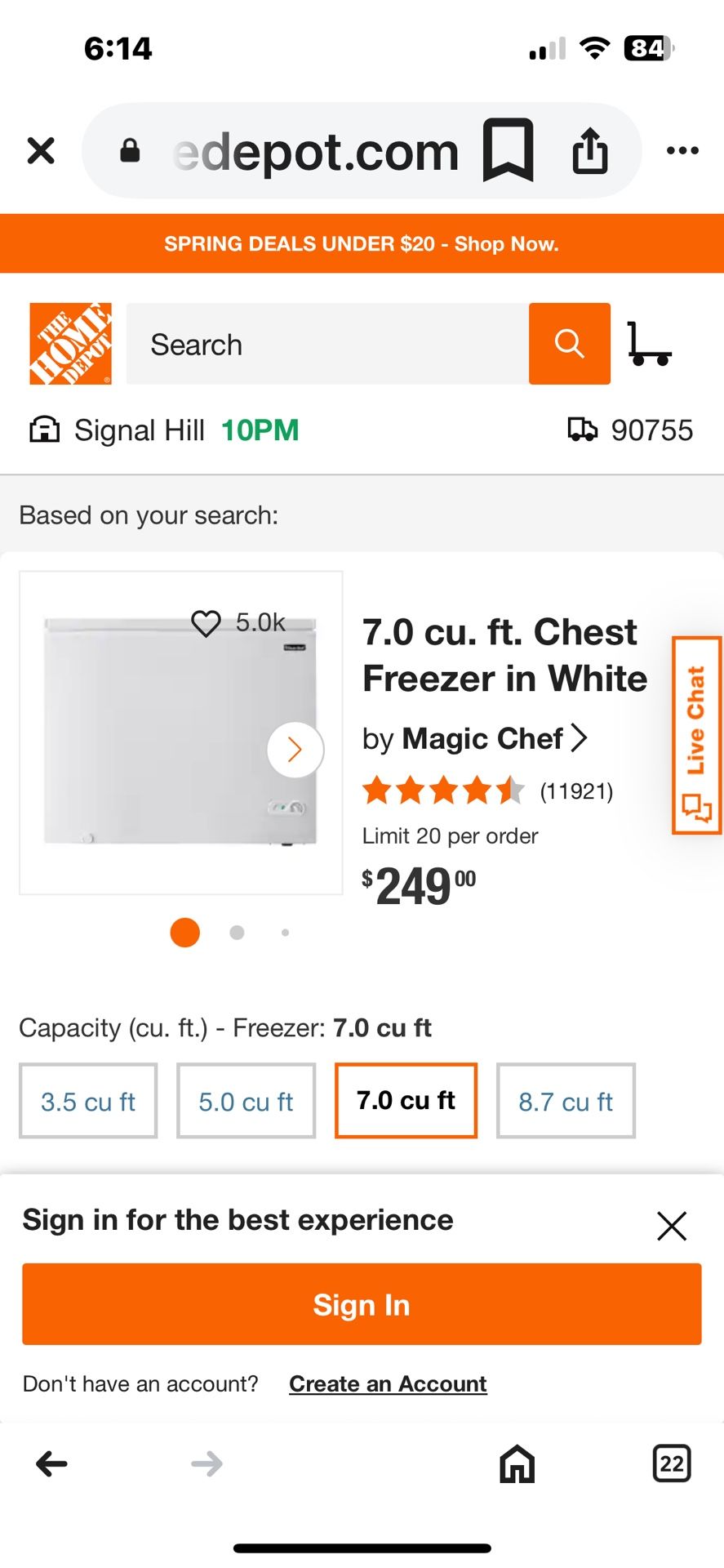Choose the 5.0 cu ft capacity option

[246, 1101]
